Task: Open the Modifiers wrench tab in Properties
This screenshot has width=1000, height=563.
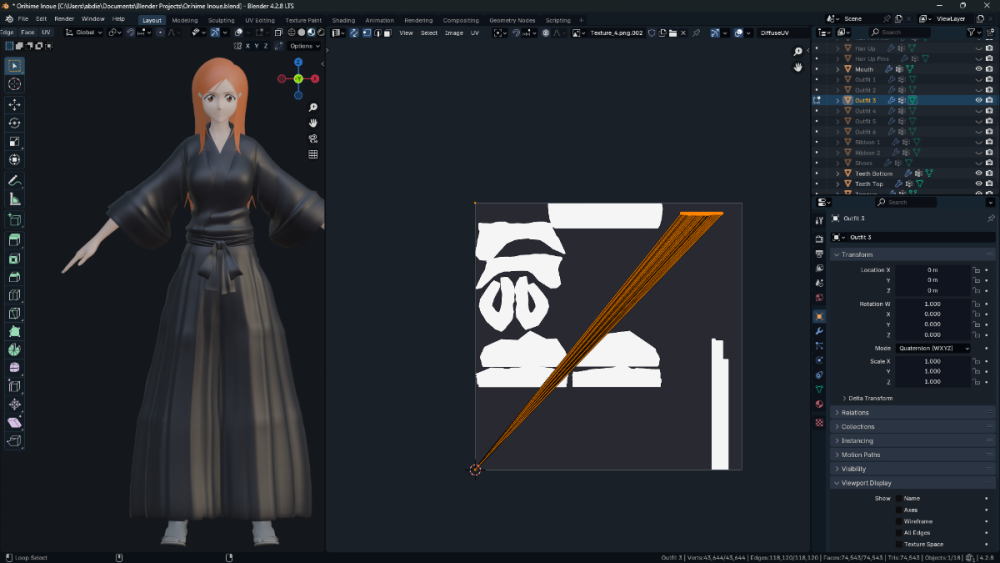Action: pos(819,330)
